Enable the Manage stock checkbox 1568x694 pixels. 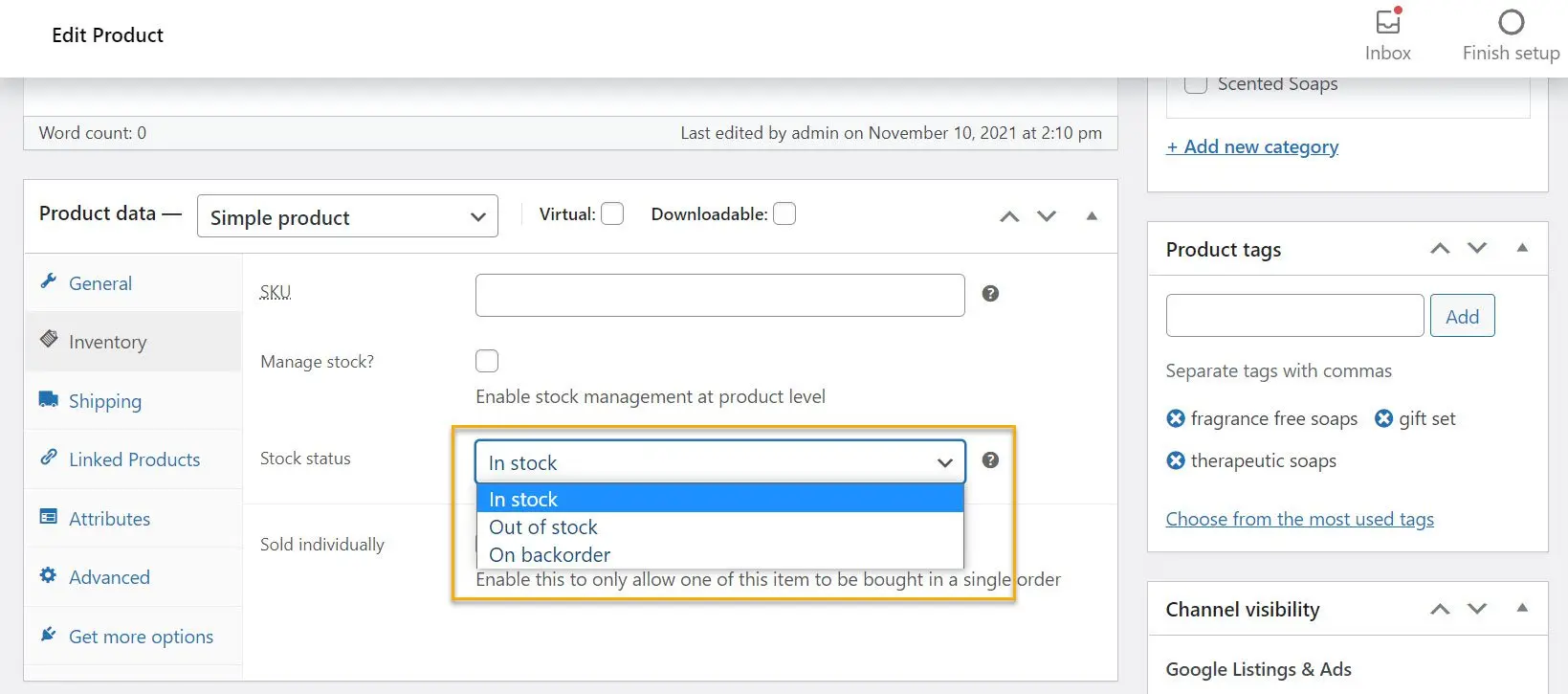click(x=487, y=361)
